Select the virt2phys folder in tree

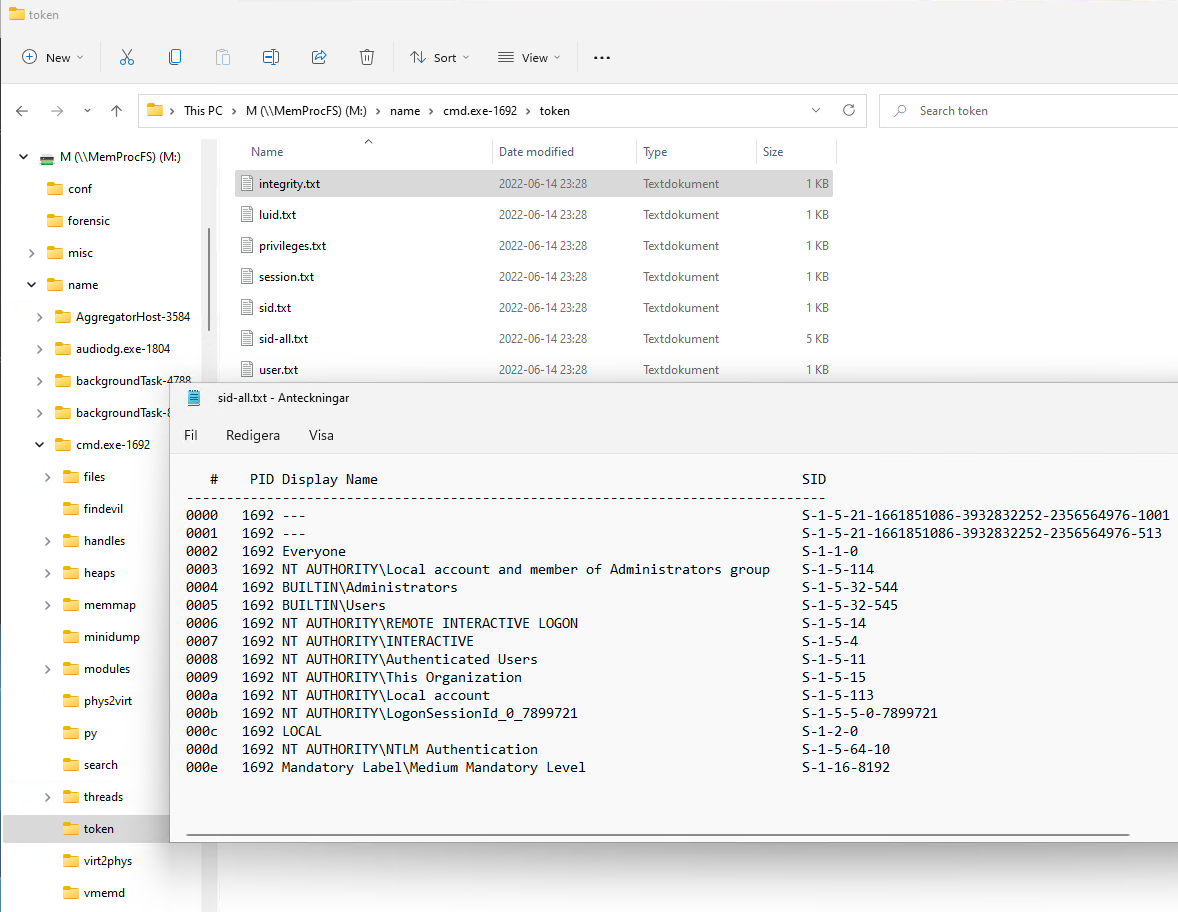(x=107, y=861)
